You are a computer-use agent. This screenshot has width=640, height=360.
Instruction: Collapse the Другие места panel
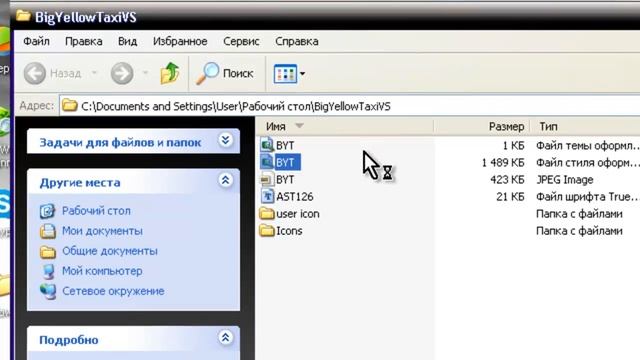(225, 180)
